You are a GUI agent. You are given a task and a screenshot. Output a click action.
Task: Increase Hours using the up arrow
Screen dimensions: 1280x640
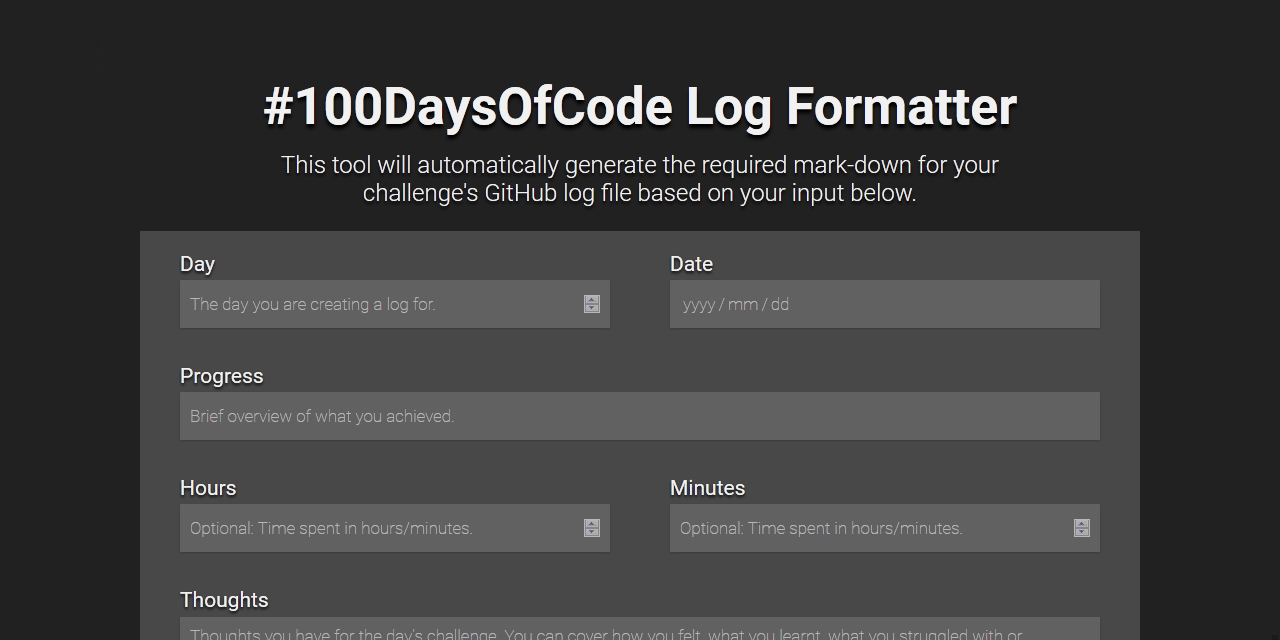tap(592, 524)
